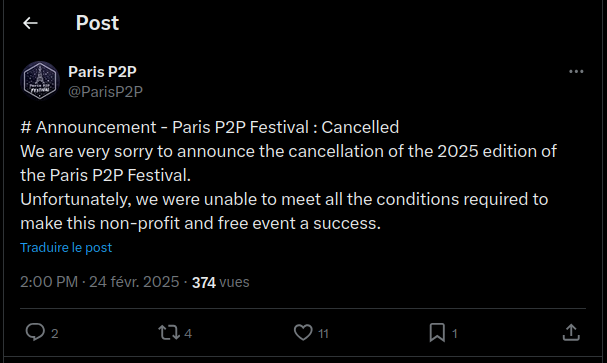This screenshot has width=607, height=363.
Task: Click the Post page heading
Action: pos(97,23)
